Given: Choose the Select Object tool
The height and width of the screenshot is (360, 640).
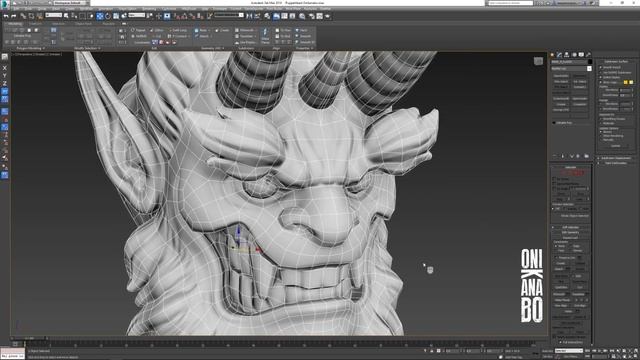Looking at the screenshot, I should [x=66, y=16].
